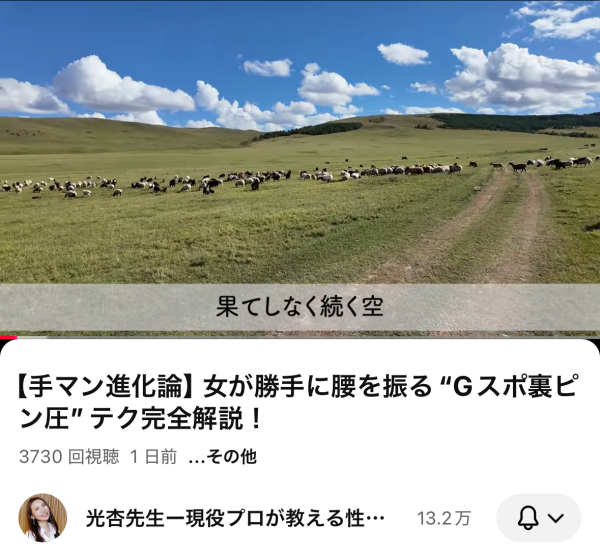Seek using the red progress bar
The width and height of the screenshot is (600, 553).
[x=8, y=338]
